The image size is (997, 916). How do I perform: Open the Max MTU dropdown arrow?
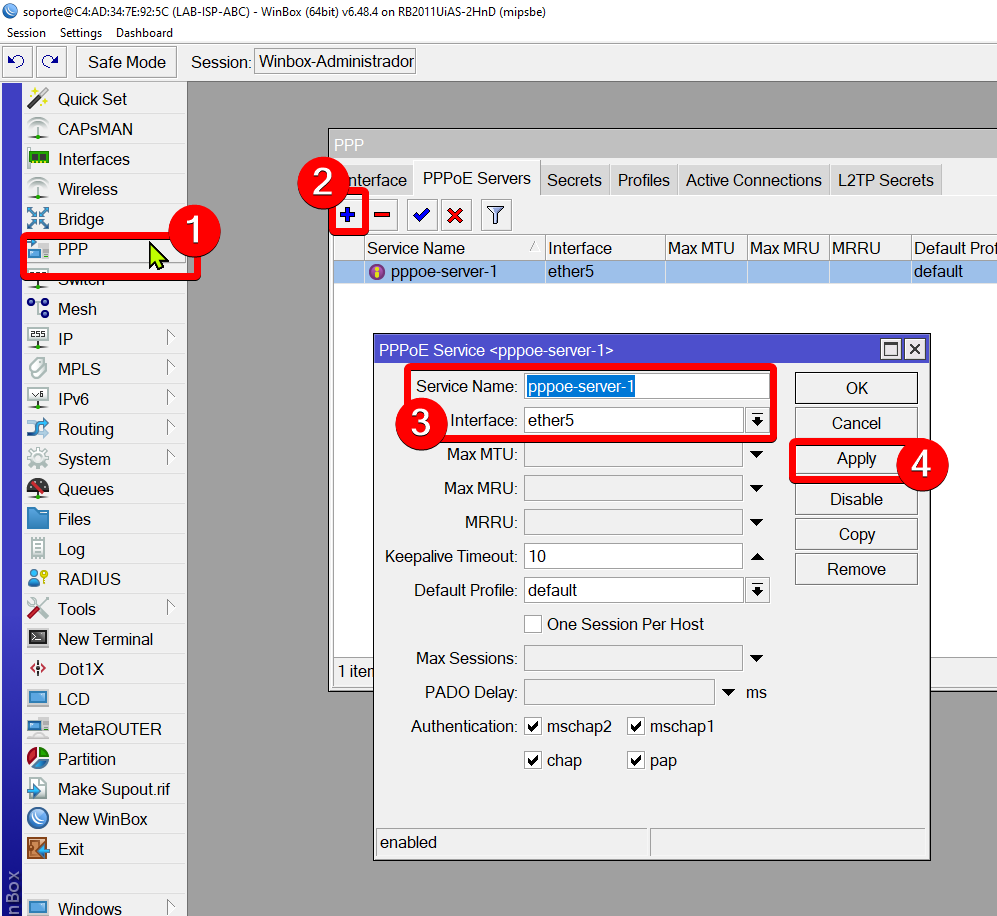pos(758,456)
